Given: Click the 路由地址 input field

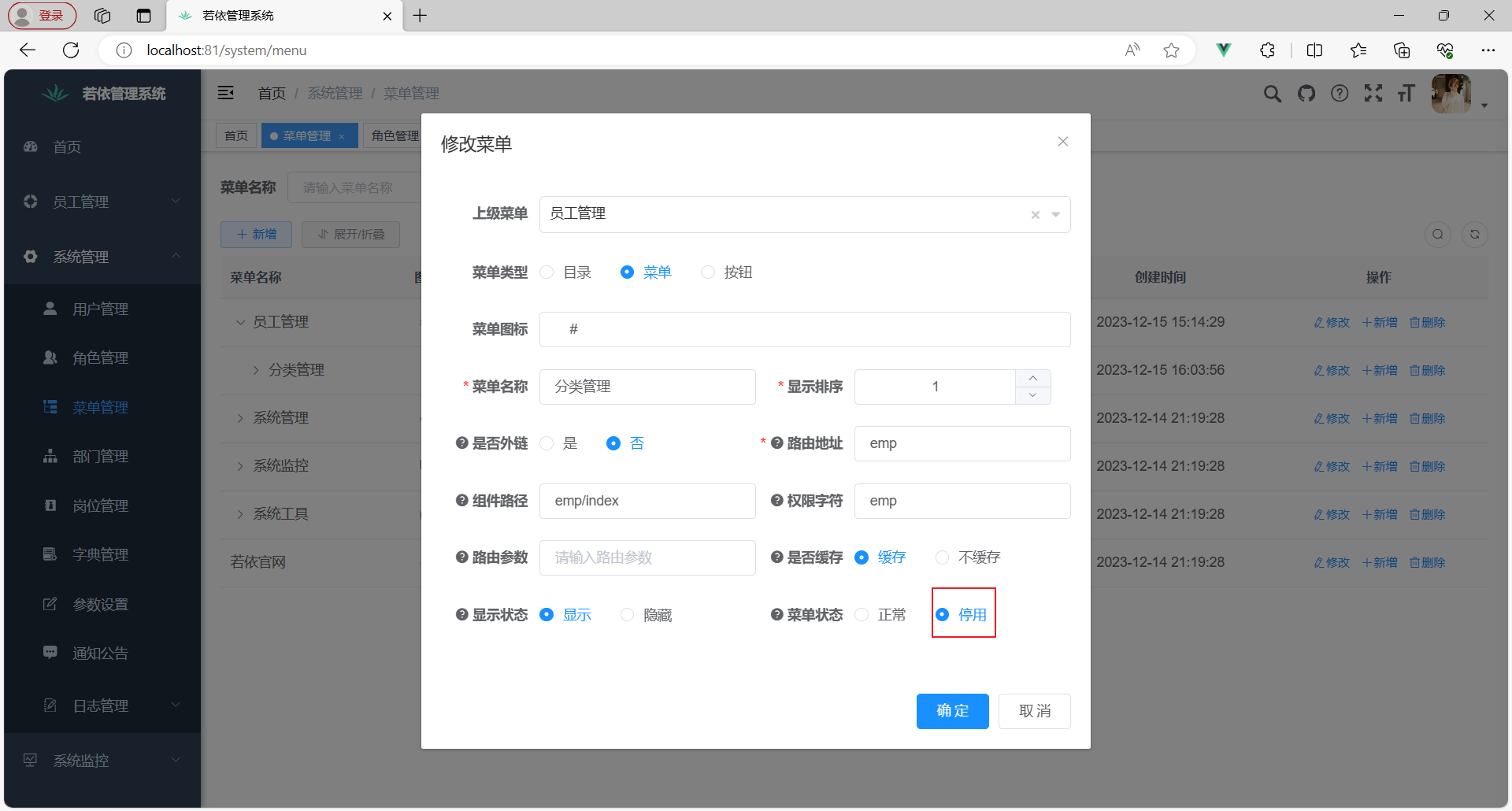Looking at the screenshot, I should click(x=962, y=443).
